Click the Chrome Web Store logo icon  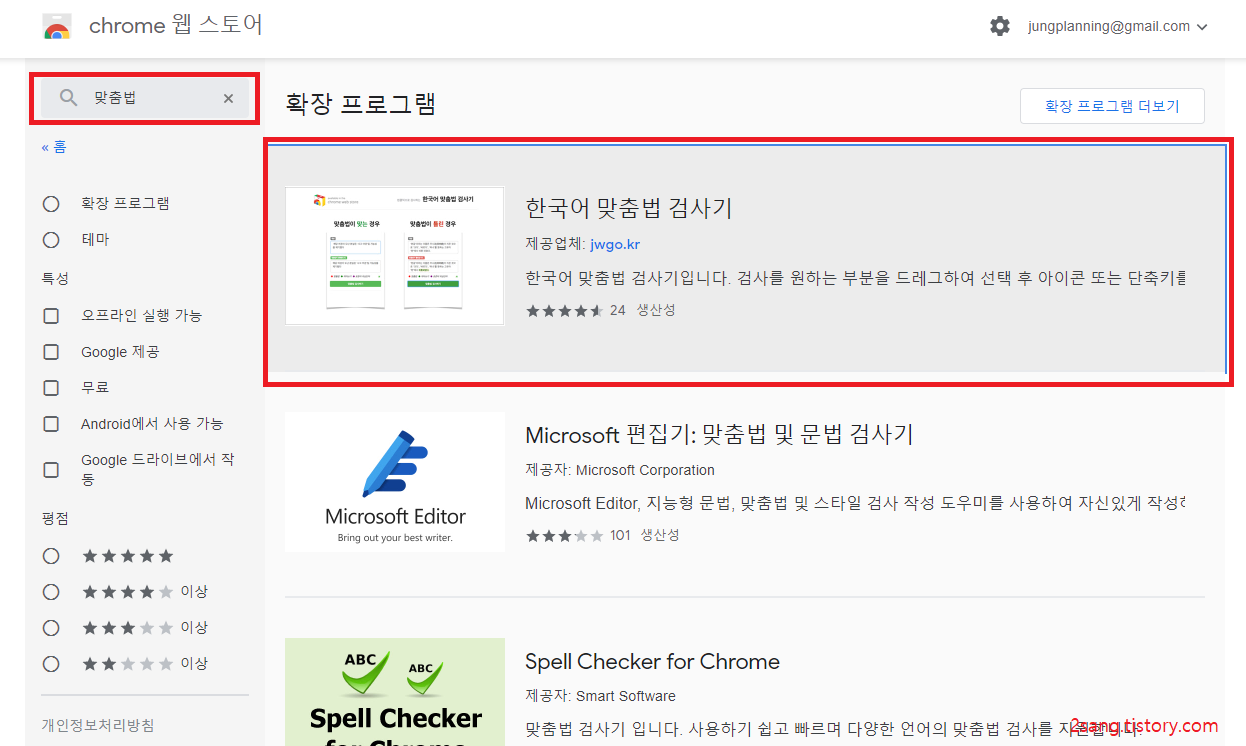pyautogui.click(x=57, y=26)
